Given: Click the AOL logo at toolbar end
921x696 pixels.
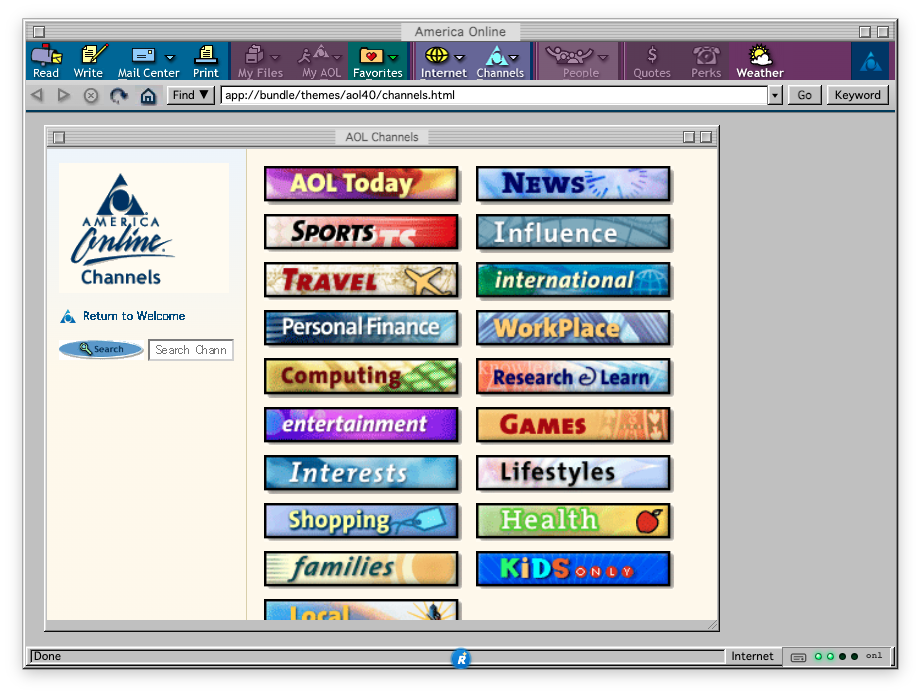Looking at the screenshot, I should click(870, 61).
